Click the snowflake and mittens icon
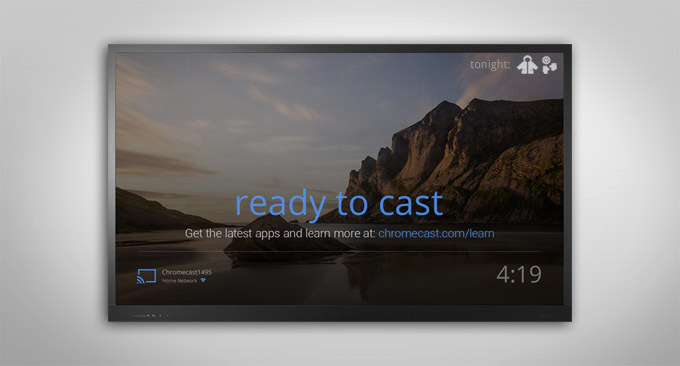 coord(549,65)
